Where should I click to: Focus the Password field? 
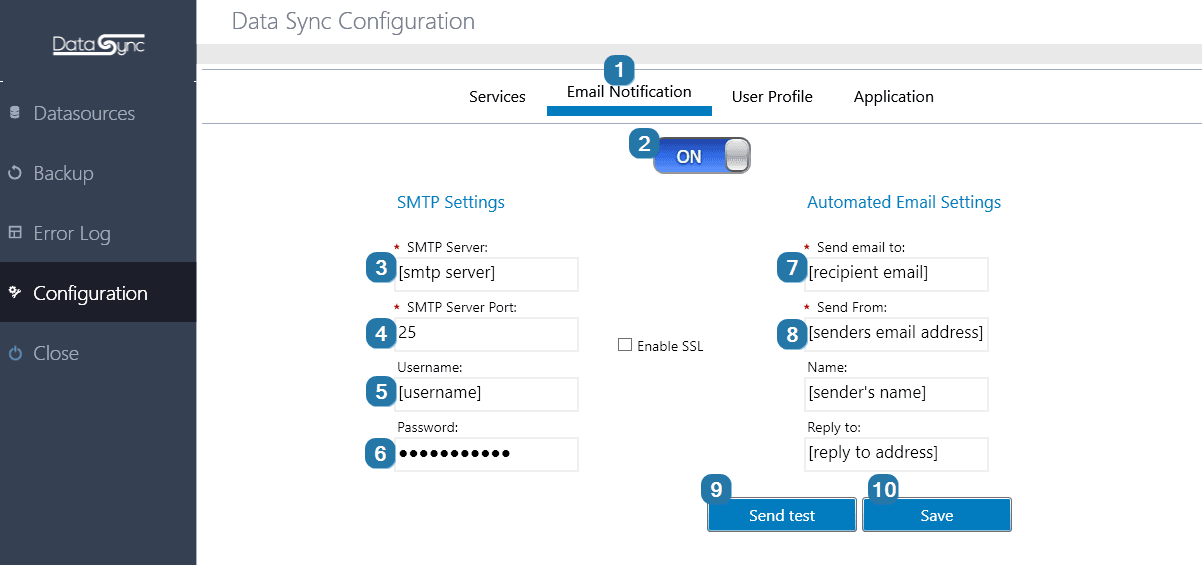(x=486, y=454)
